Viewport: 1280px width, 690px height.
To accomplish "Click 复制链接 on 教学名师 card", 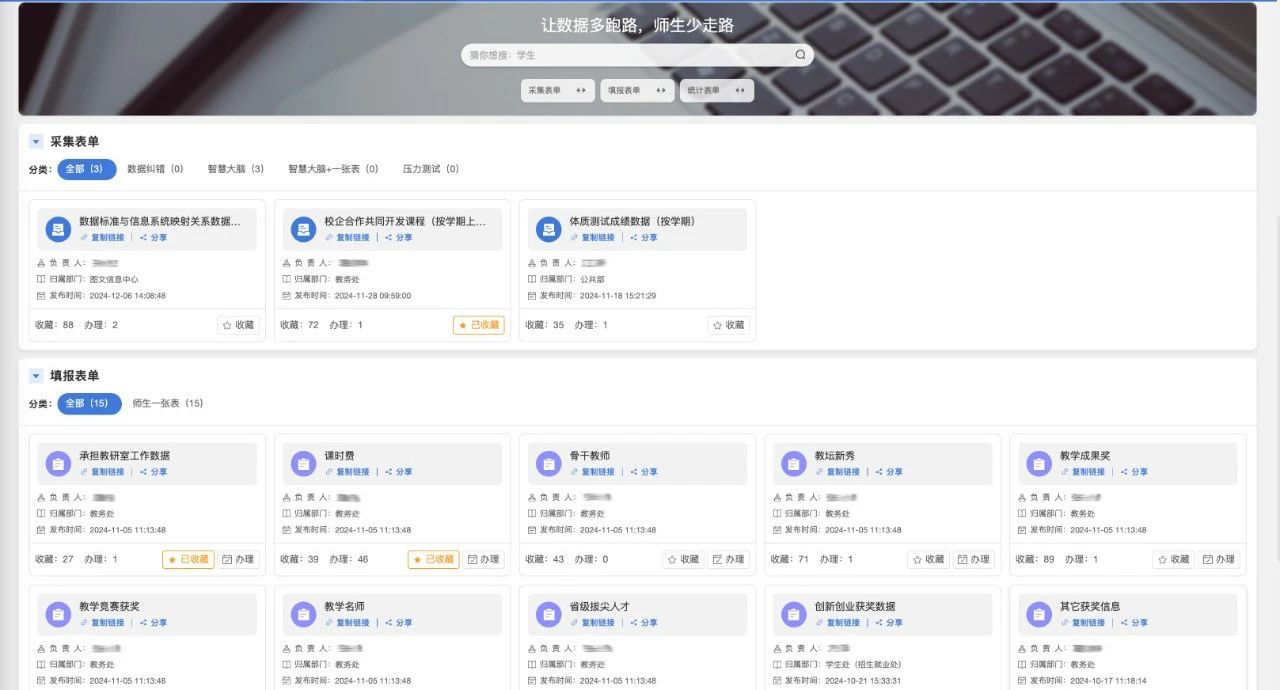I will pos(352,623).
